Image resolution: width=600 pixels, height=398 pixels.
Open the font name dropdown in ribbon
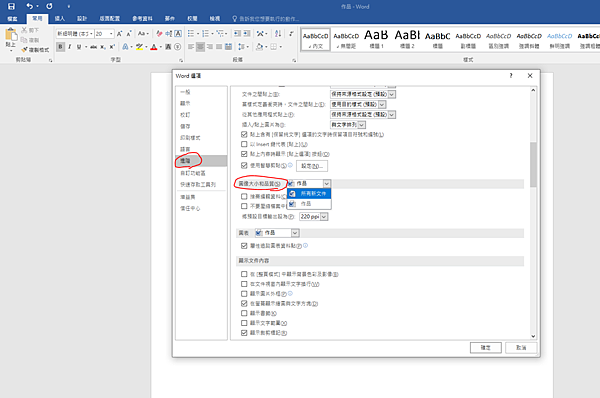click(x=91, y=34)
